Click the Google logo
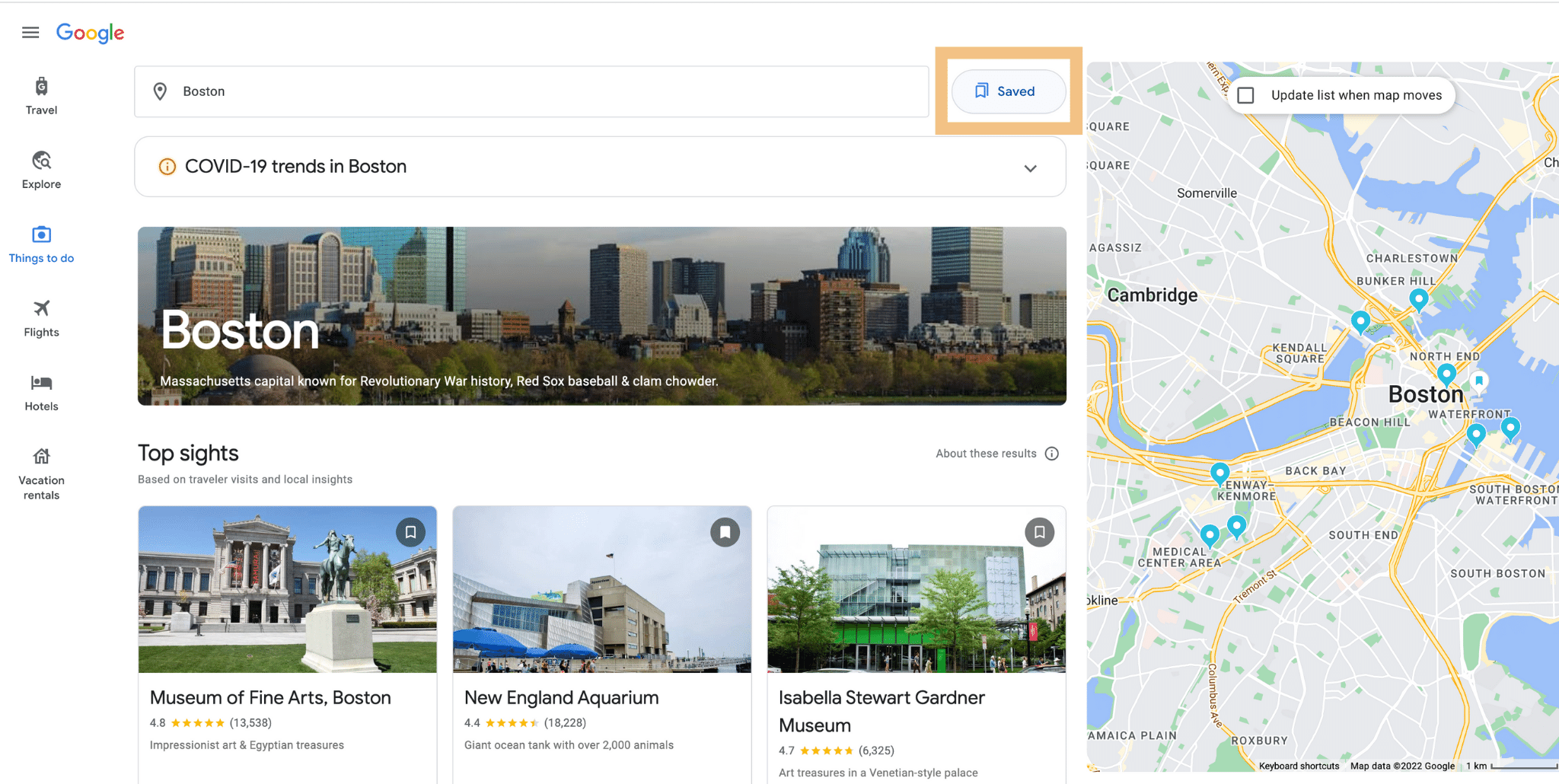This screenshot has width=1559, height=784. tap(90, 33)
